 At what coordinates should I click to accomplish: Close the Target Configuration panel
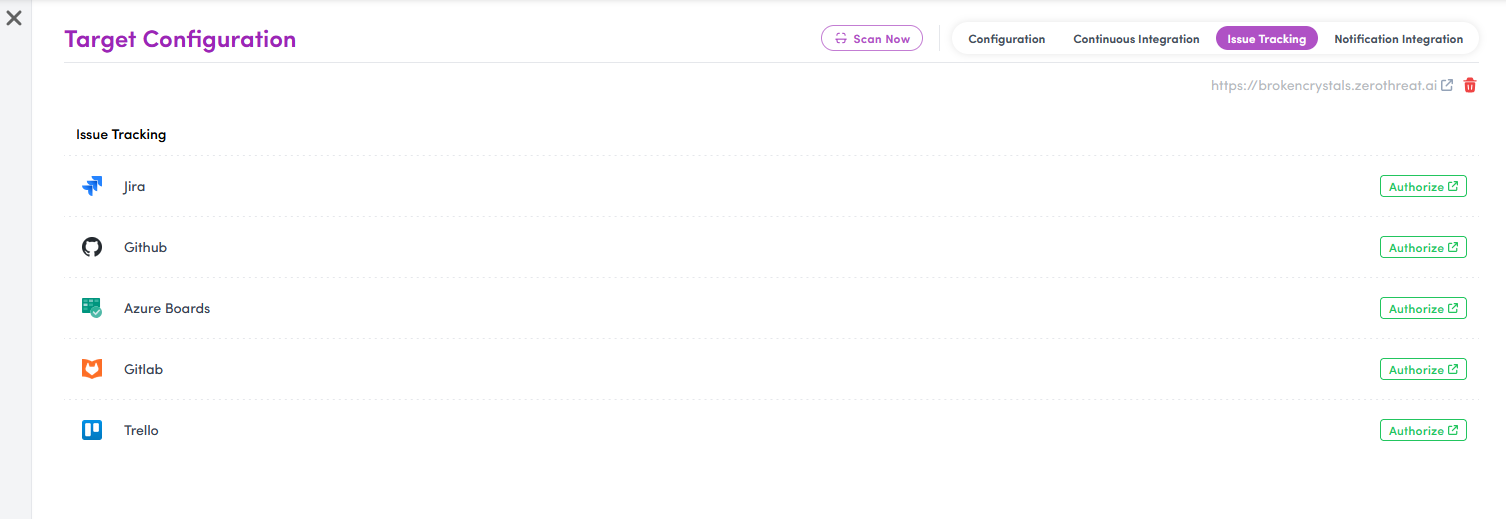tap(14, 18)
